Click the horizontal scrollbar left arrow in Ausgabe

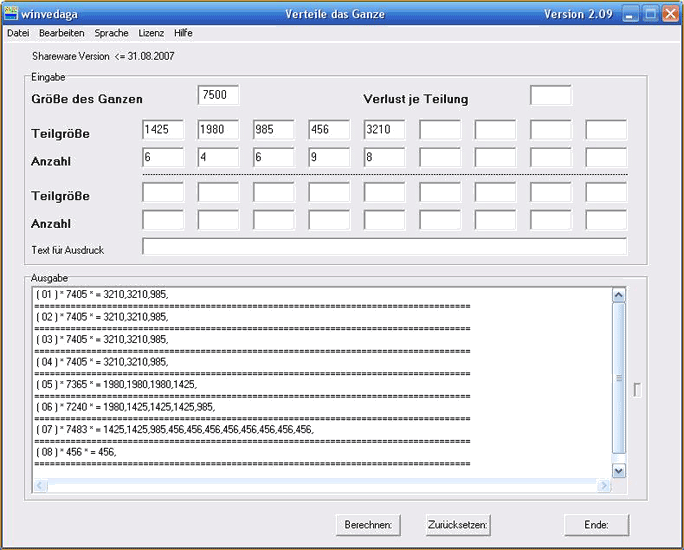pos(41,485)
